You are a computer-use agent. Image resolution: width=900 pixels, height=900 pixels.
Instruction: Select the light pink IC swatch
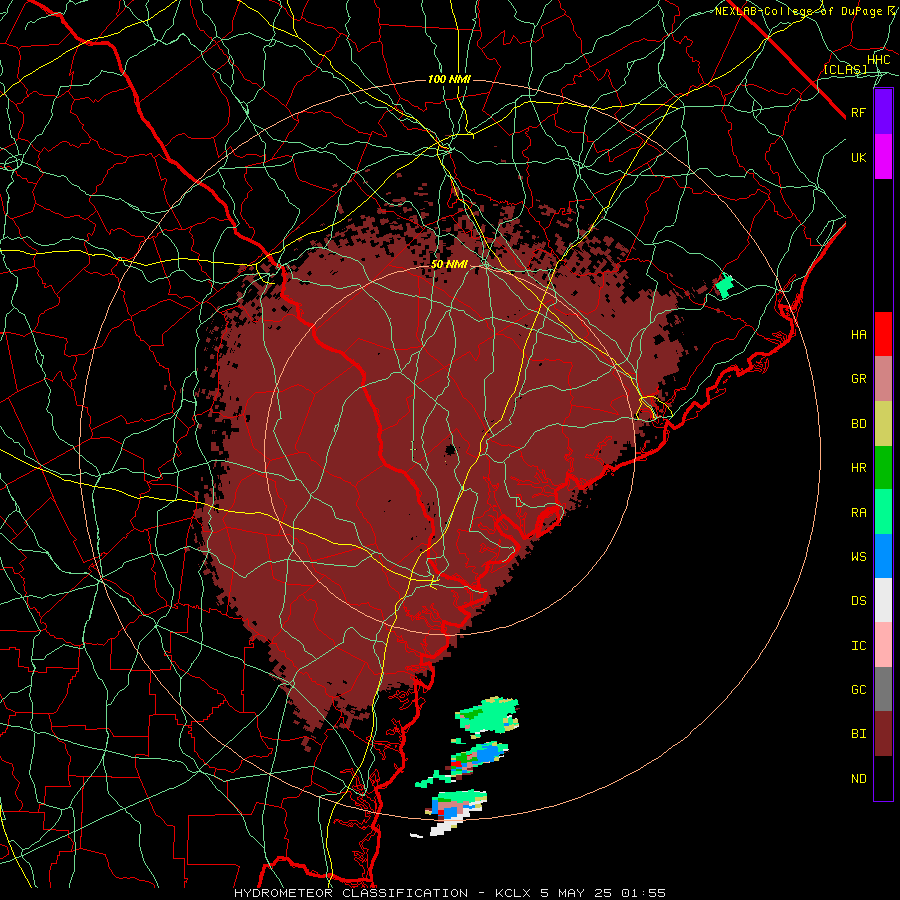coord(883,645)
